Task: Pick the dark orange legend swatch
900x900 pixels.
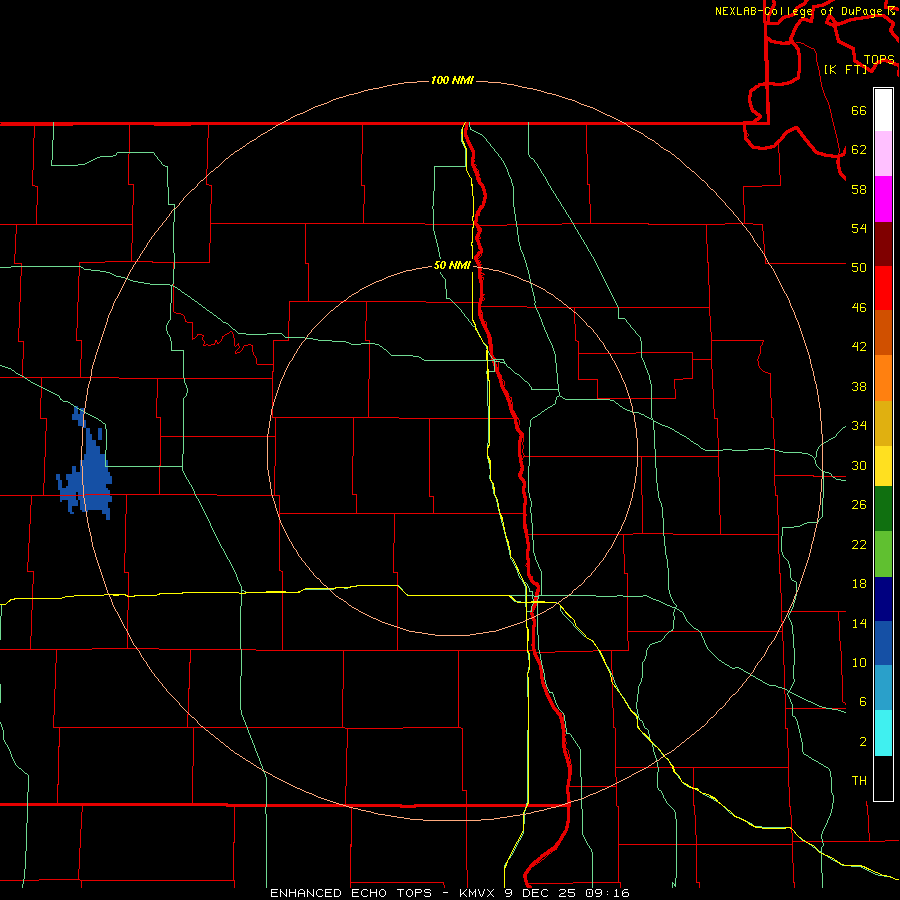Action: (883, 333)
